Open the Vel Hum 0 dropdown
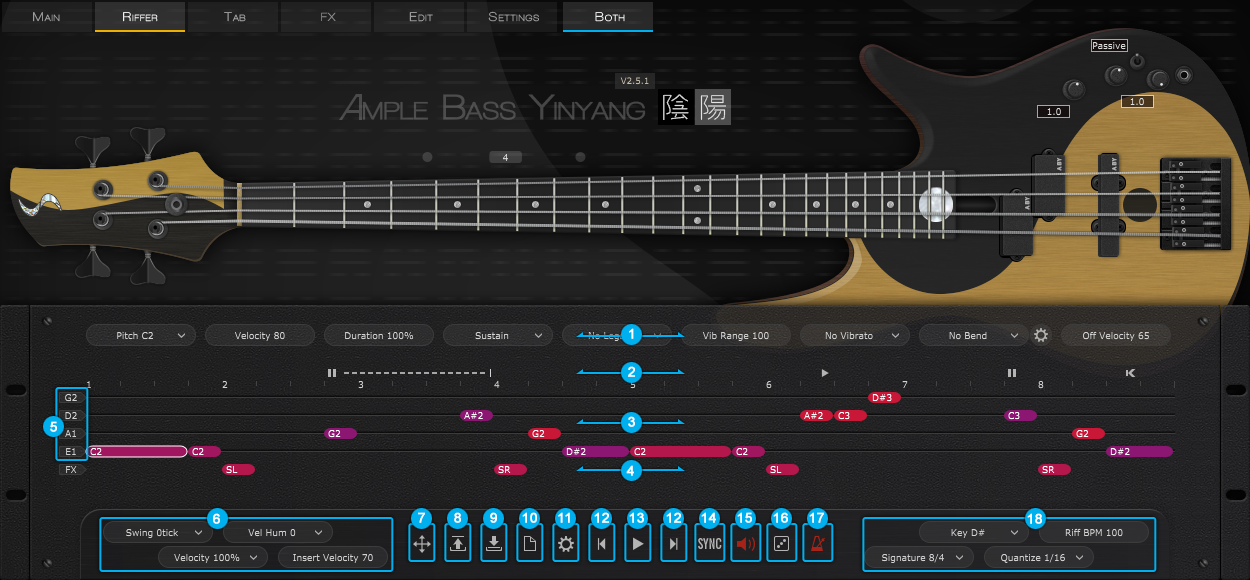 pyautogui.click(x=278, y=533)
